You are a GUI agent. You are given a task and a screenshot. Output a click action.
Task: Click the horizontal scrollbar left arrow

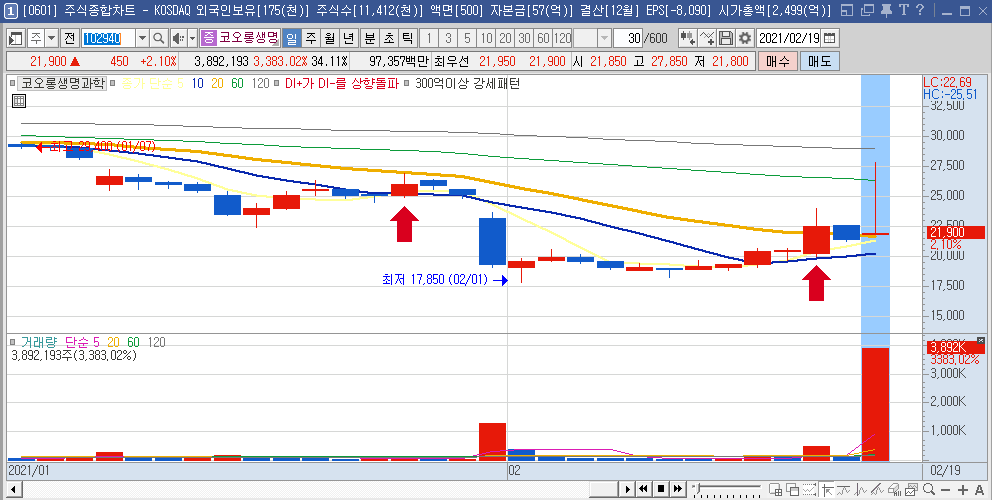coord(13,489)
